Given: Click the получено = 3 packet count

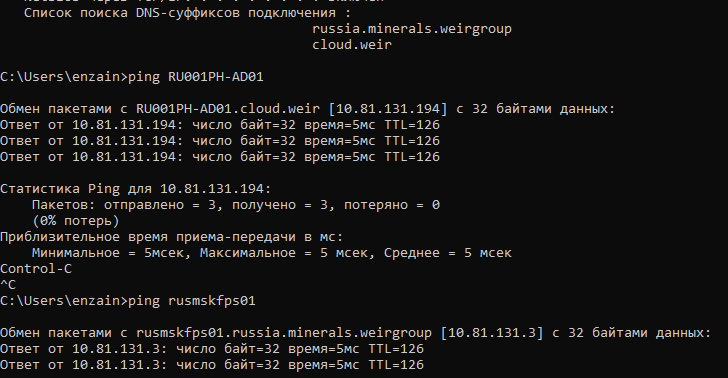Looking at the screenshot, I should click(x=280, y=205).
